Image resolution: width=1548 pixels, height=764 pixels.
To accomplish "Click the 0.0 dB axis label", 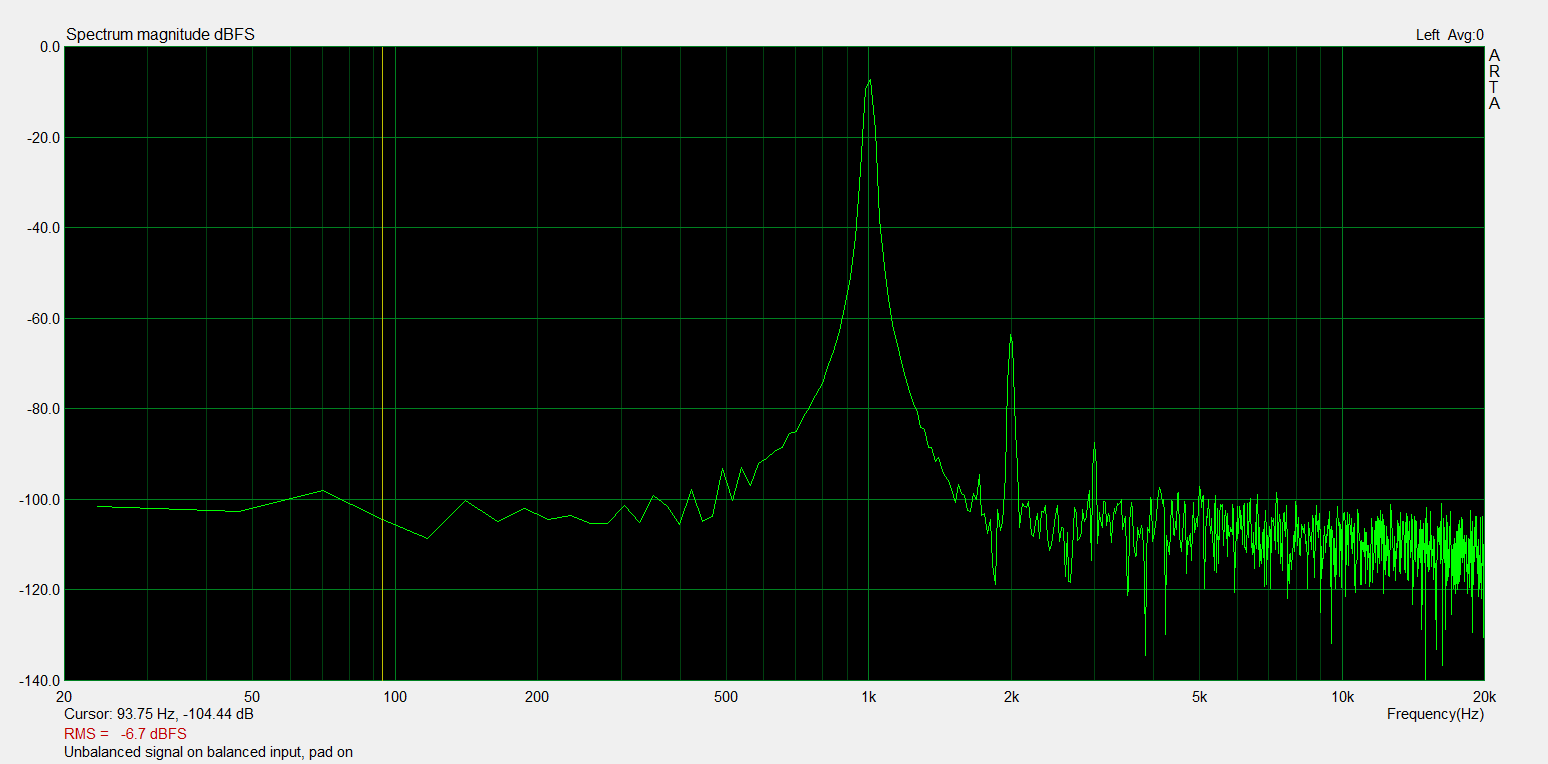I will pos(49,47).
